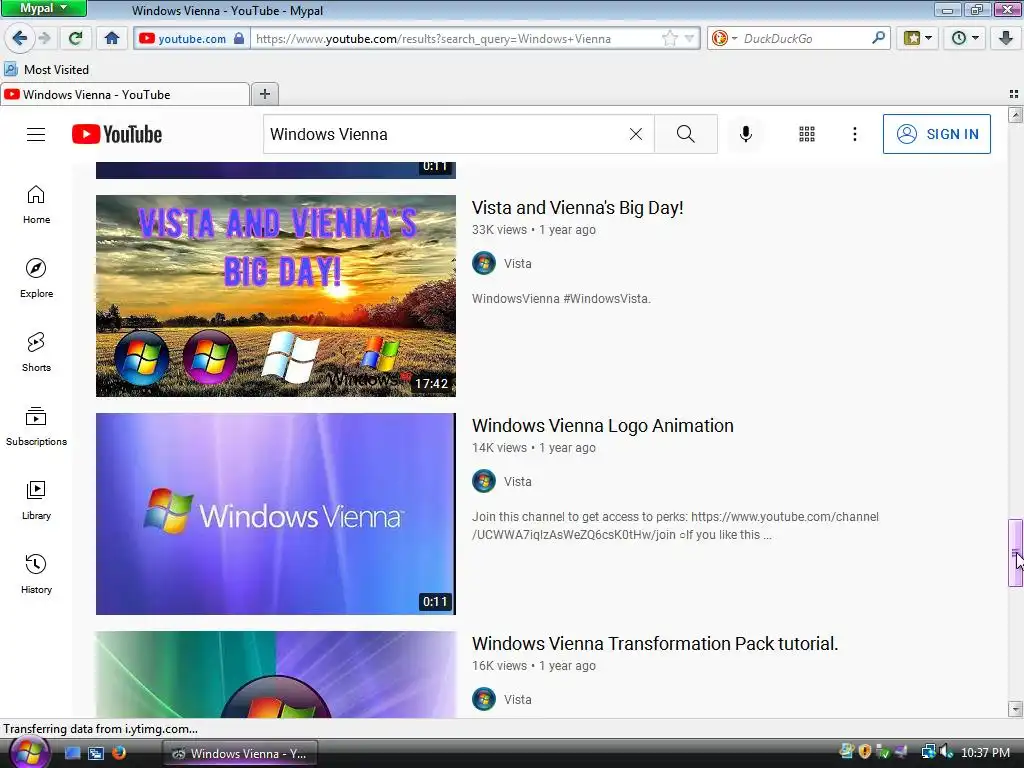
Task: Open the Mypal application menu
Action: pos(44,8)
